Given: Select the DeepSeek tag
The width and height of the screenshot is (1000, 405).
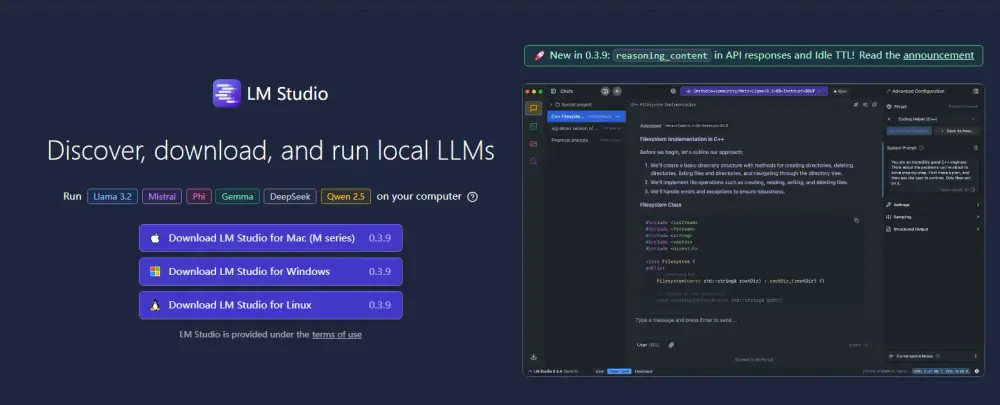Looking at the screenshot, I should (x=290, y=196).
